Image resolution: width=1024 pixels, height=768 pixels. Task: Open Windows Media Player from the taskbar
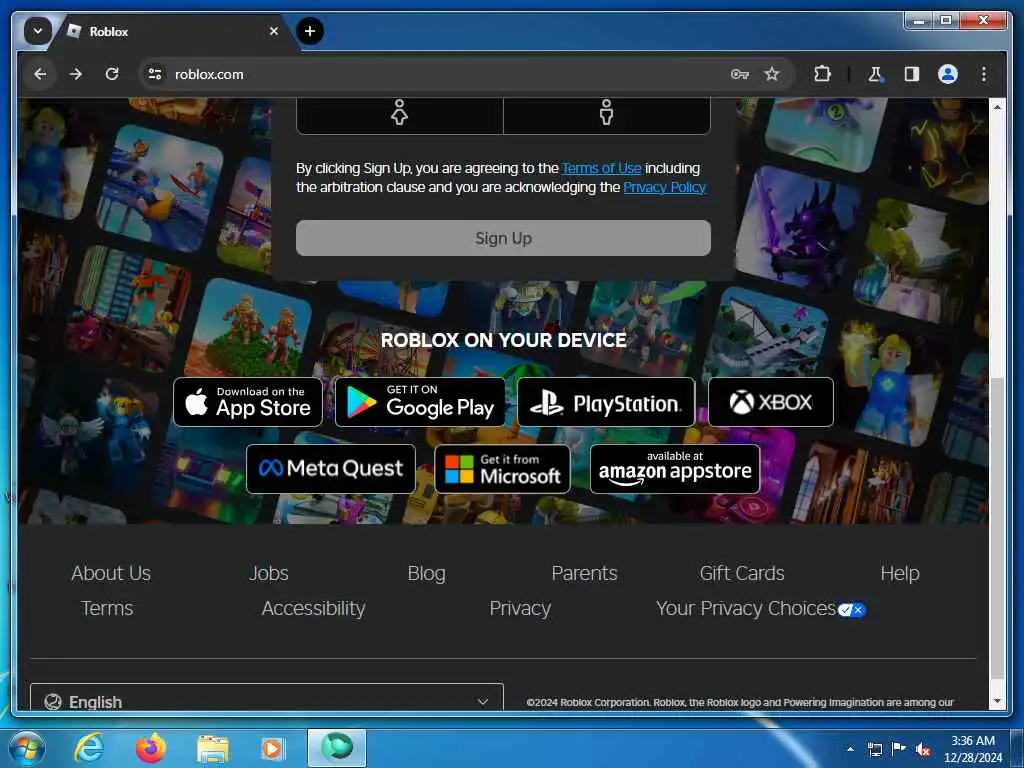pyautogui.click(x=272, y=748)
